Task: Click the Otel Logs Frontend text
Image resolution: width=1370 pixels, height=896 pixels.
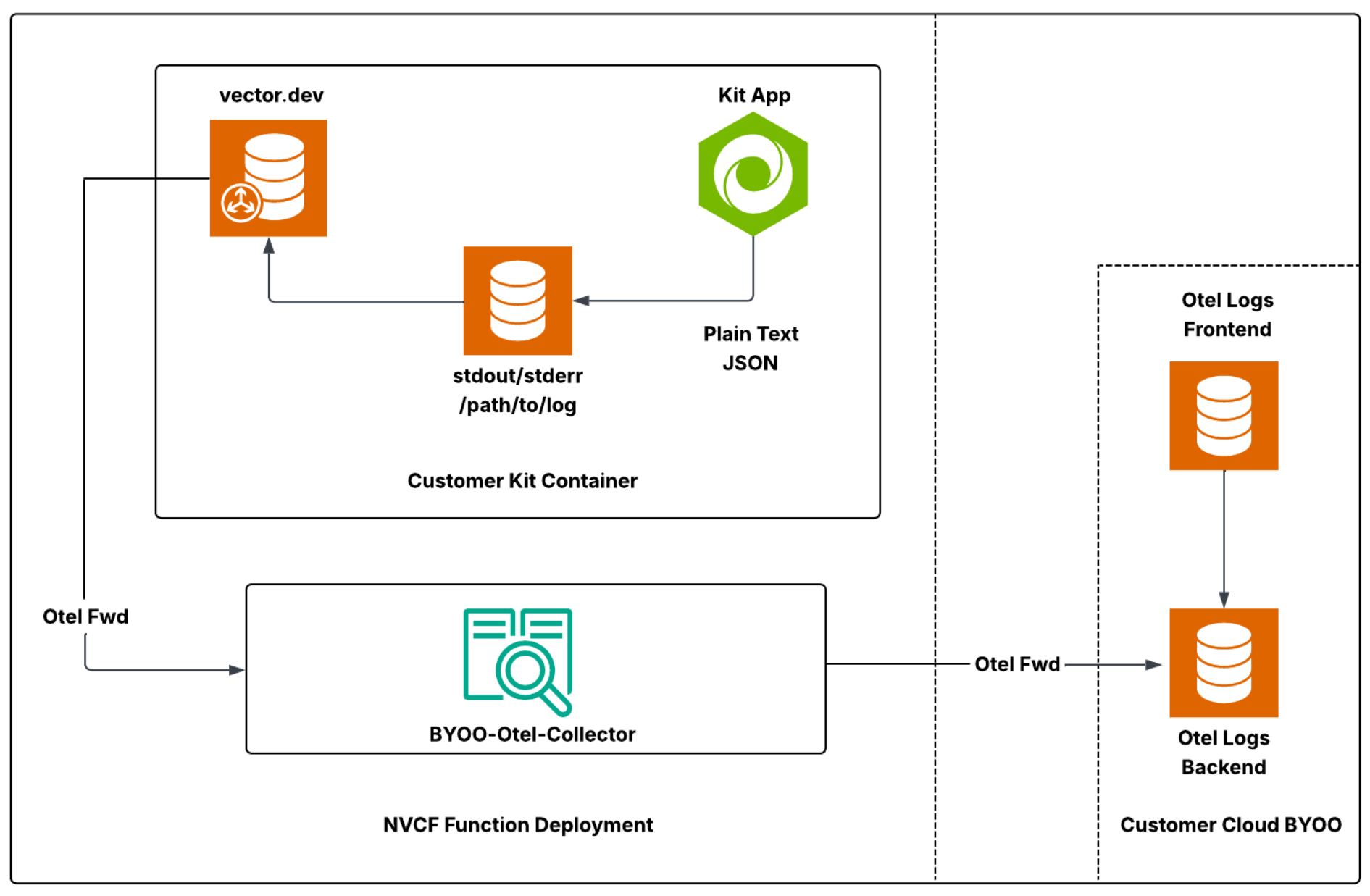Action: [1227, 314]
